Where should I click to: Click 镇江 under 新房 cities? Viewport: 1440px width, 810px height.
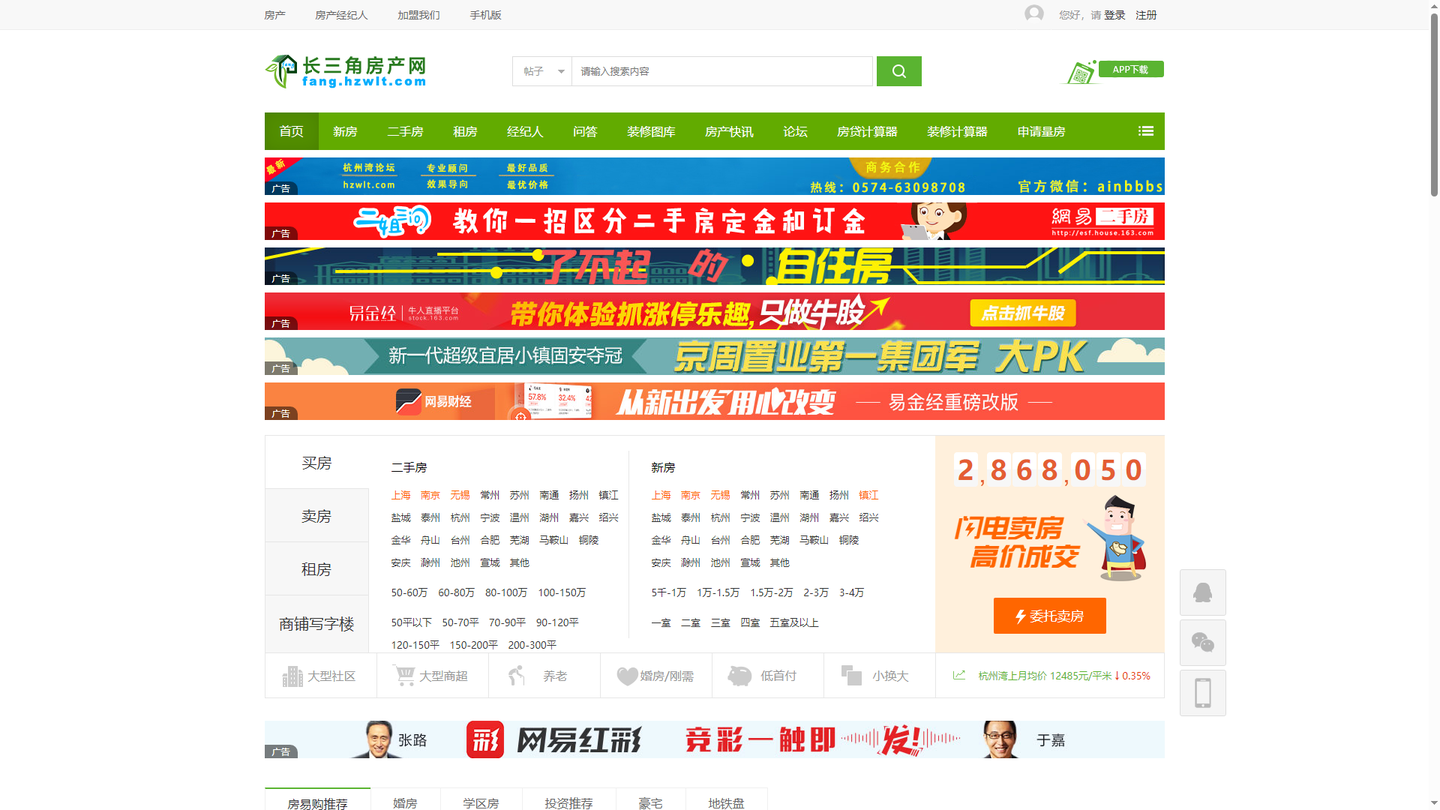[x=868, y=495]
